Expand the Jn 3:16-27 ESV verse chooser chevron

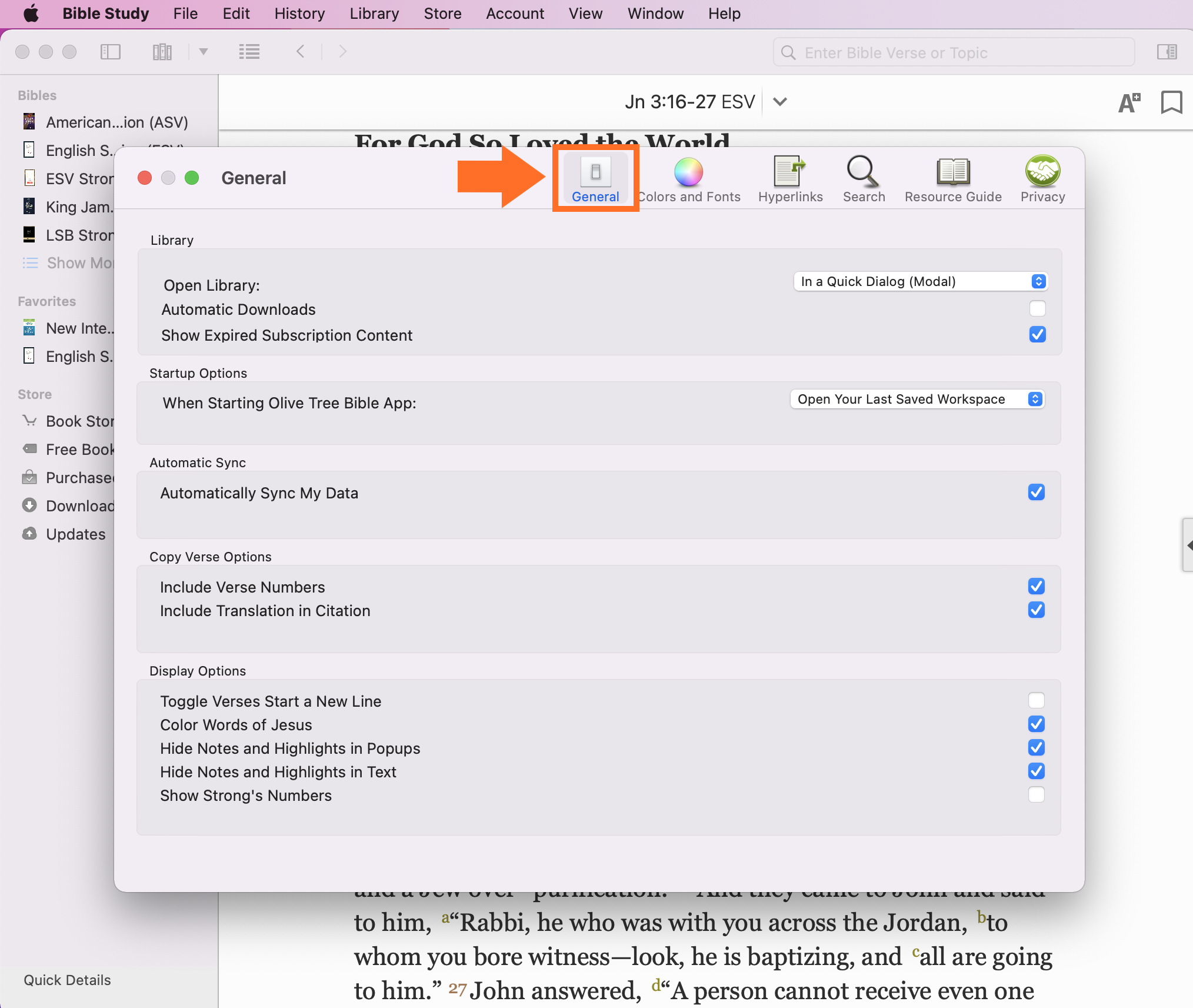780,102
